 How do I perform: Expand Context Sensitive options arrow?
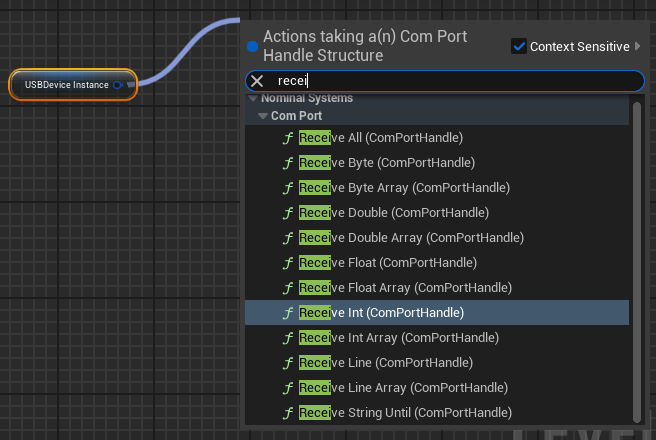[639, 46]
